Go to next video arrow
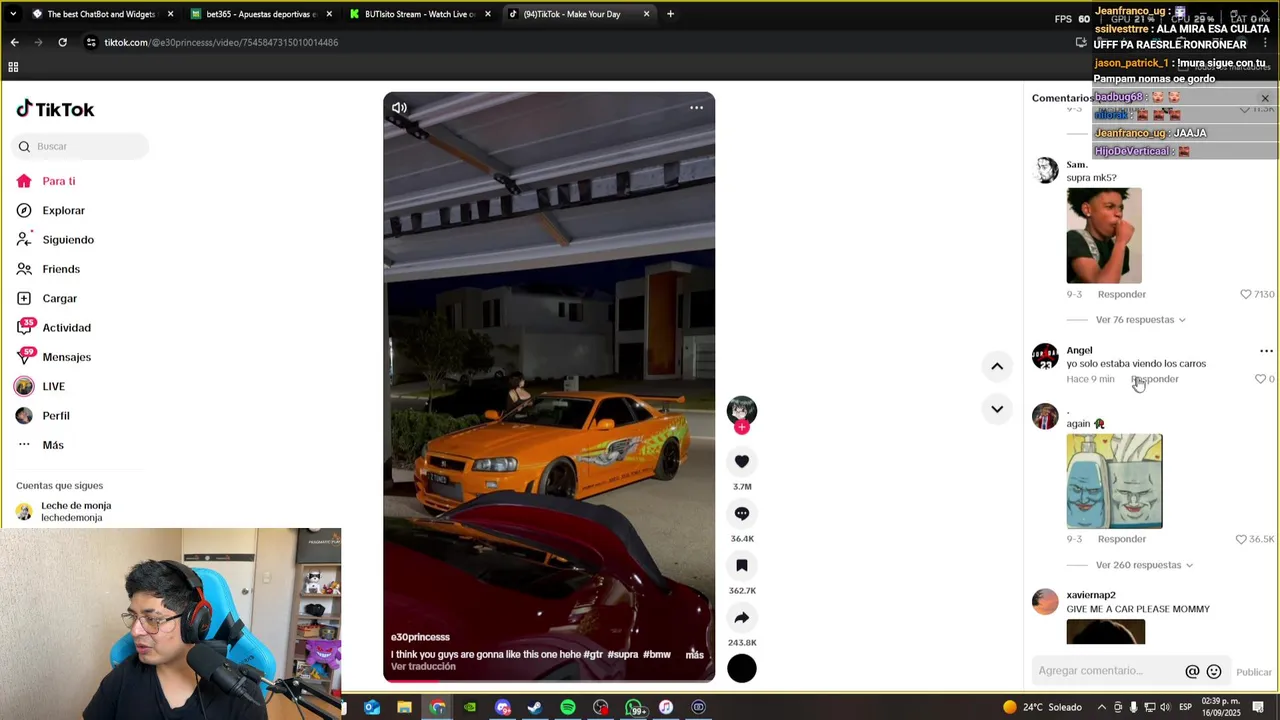Viewport: 1280px width, 720px height. [x=997, y=408]
